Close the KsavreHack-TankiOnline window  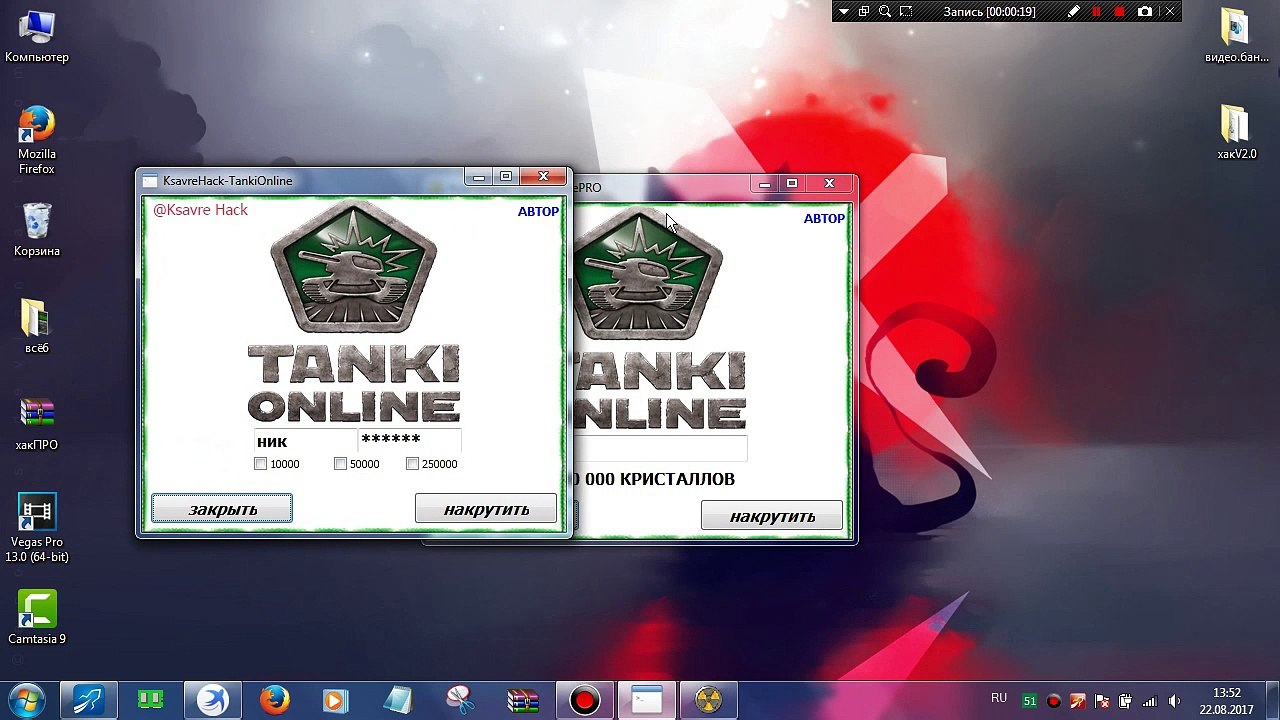click(x=543, y=178)
